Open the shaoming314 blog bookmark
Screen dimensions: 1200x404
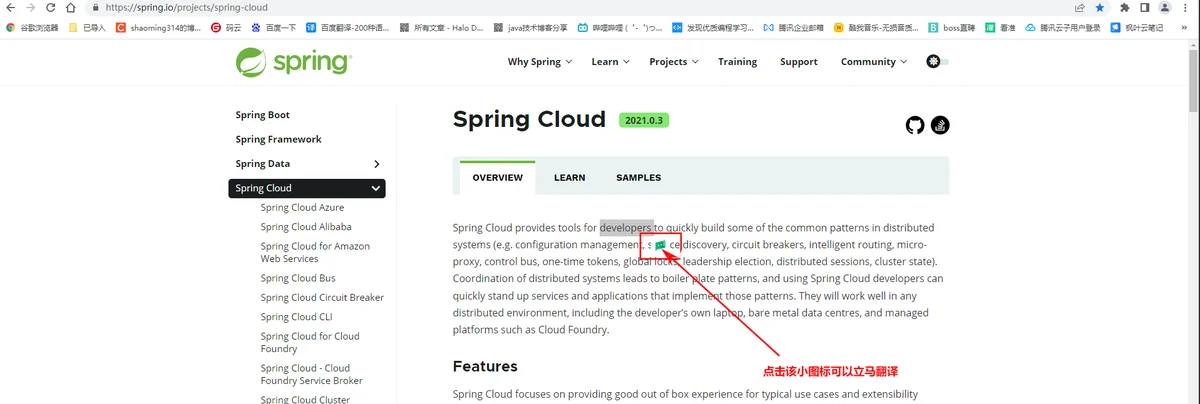(x=158, y=28)
